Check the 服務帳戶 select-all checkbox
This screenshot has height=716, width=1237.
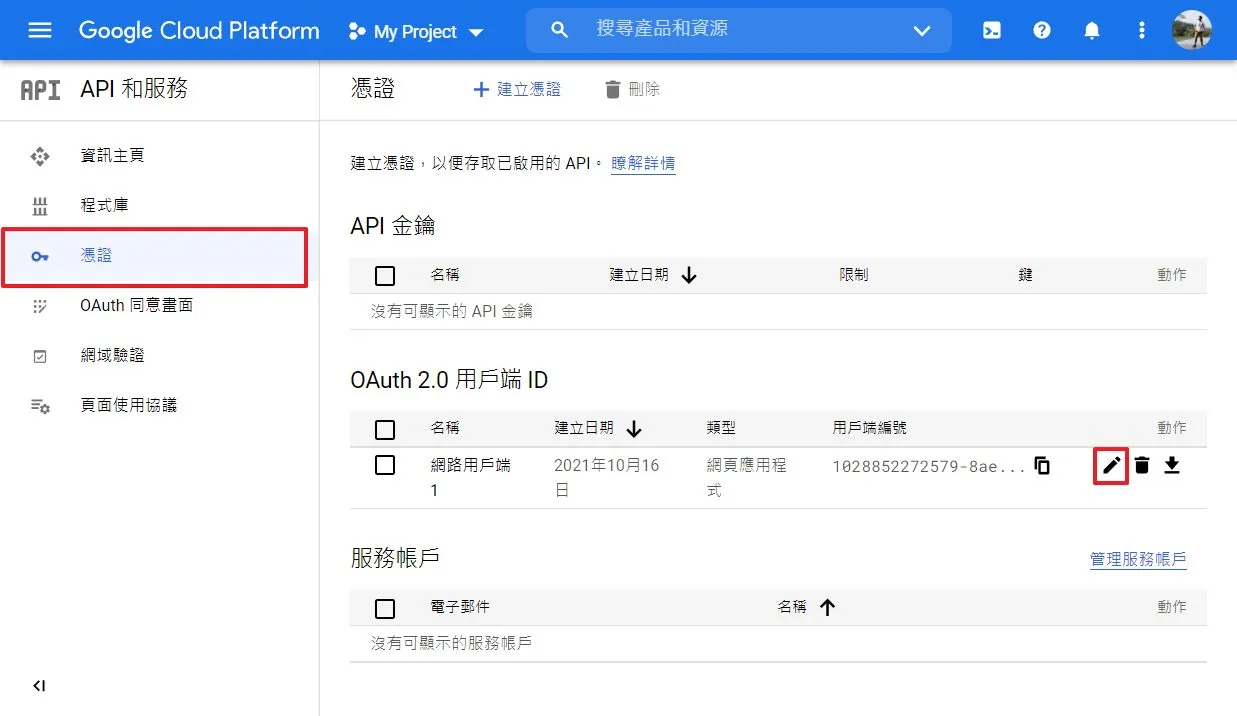(x=385, y=608)
